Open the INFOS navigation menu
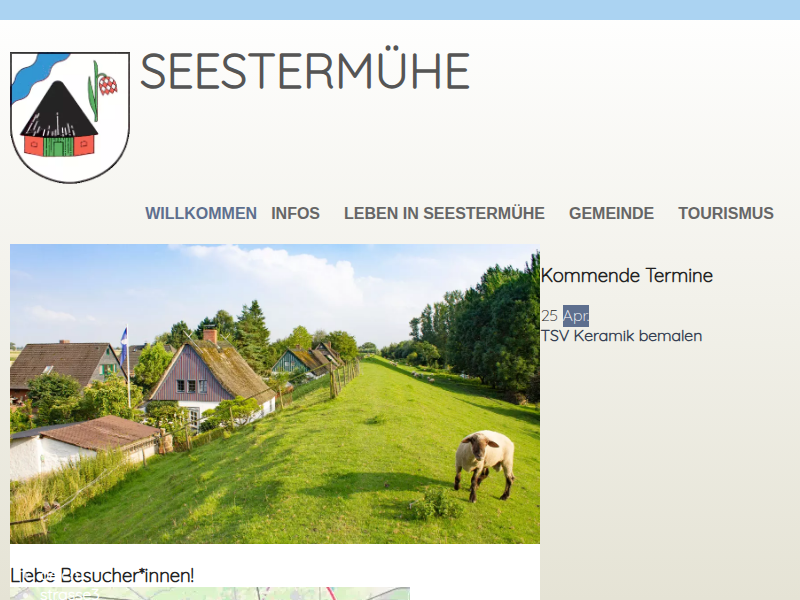This screenshot has width=800, height=600. 295,213
